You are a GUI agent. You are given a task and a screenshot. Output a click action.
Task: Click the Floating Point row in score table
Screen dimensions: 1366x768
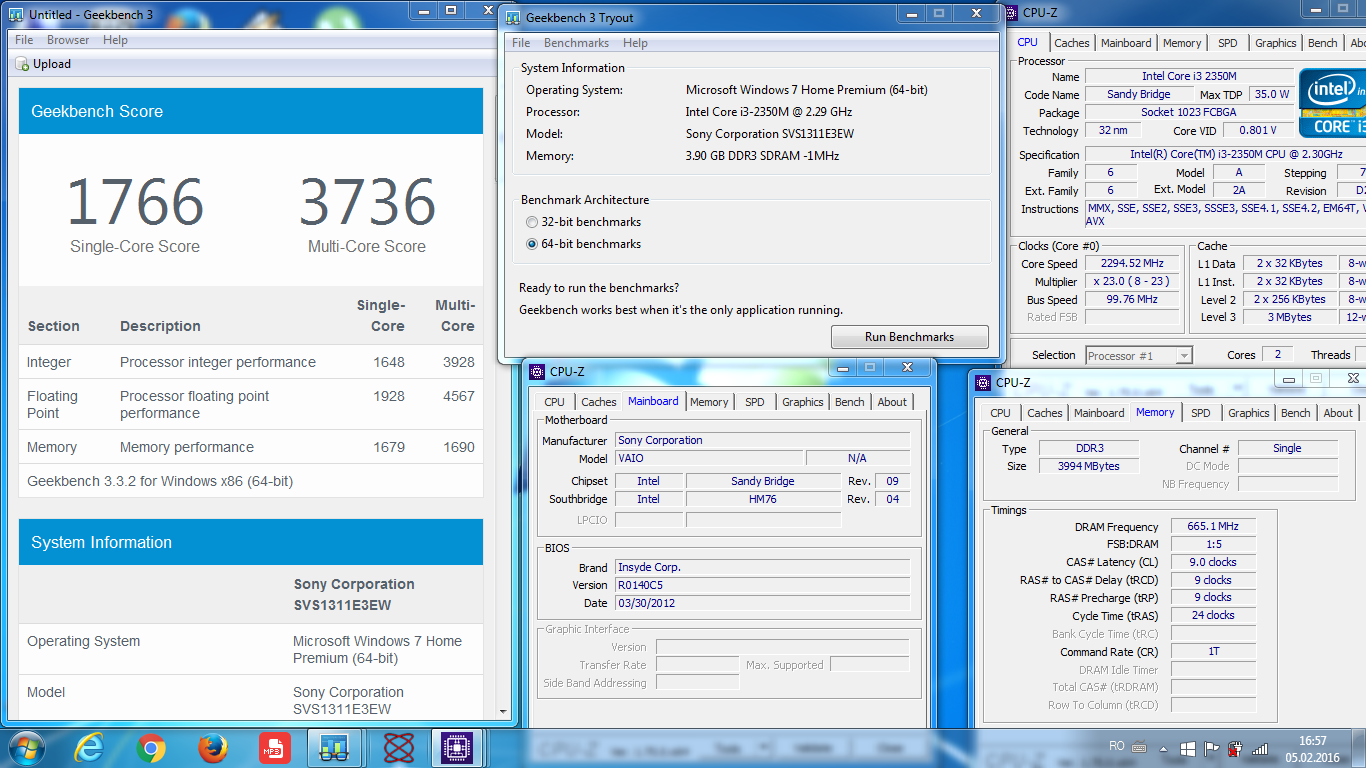tap(251, 405)
